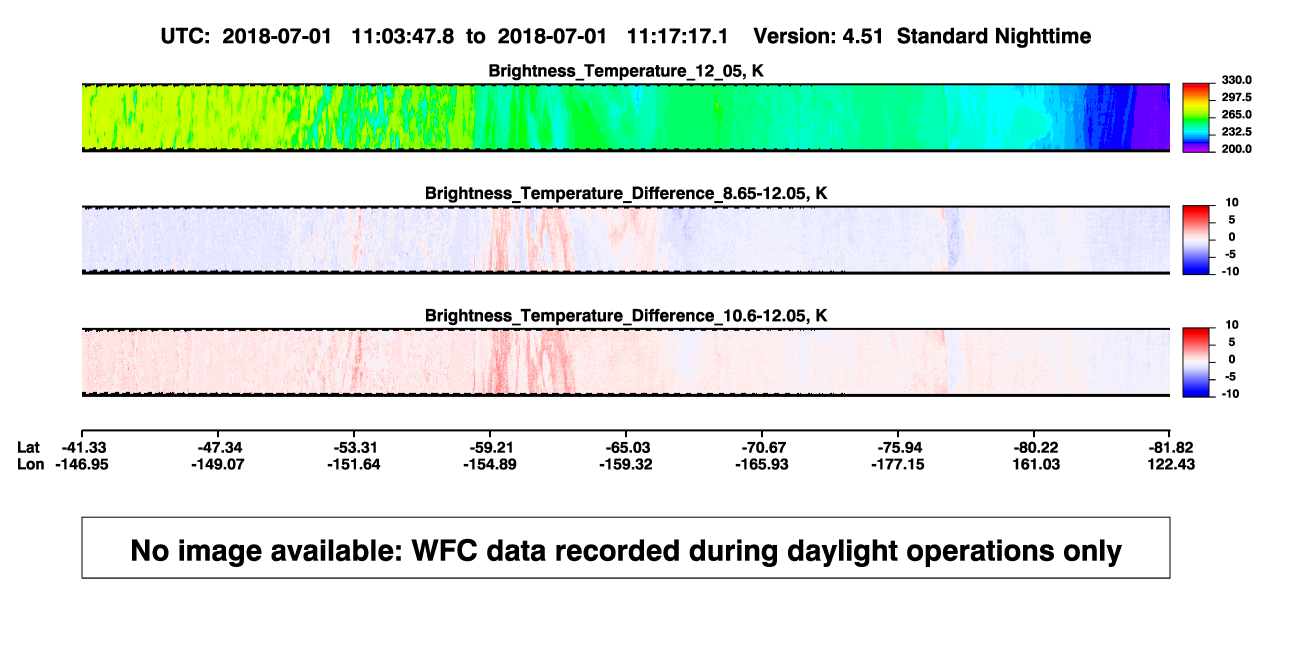Click the 'Brightness_Temperature_Difference_8.65-12.05, K' title
The image size is (1300, 667).
[626, 193]
